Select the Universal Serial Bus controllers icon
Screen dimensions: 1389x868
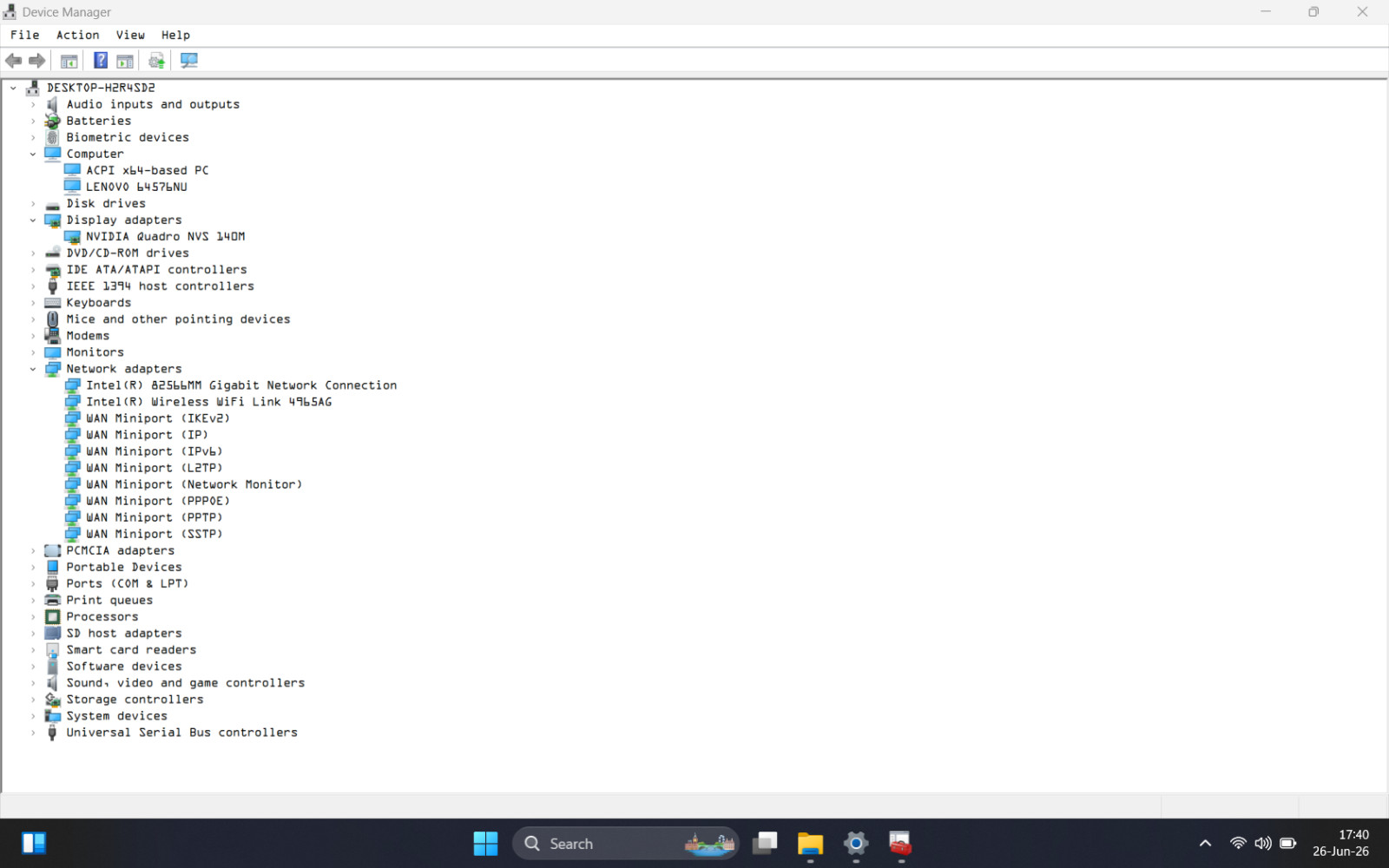52,733
